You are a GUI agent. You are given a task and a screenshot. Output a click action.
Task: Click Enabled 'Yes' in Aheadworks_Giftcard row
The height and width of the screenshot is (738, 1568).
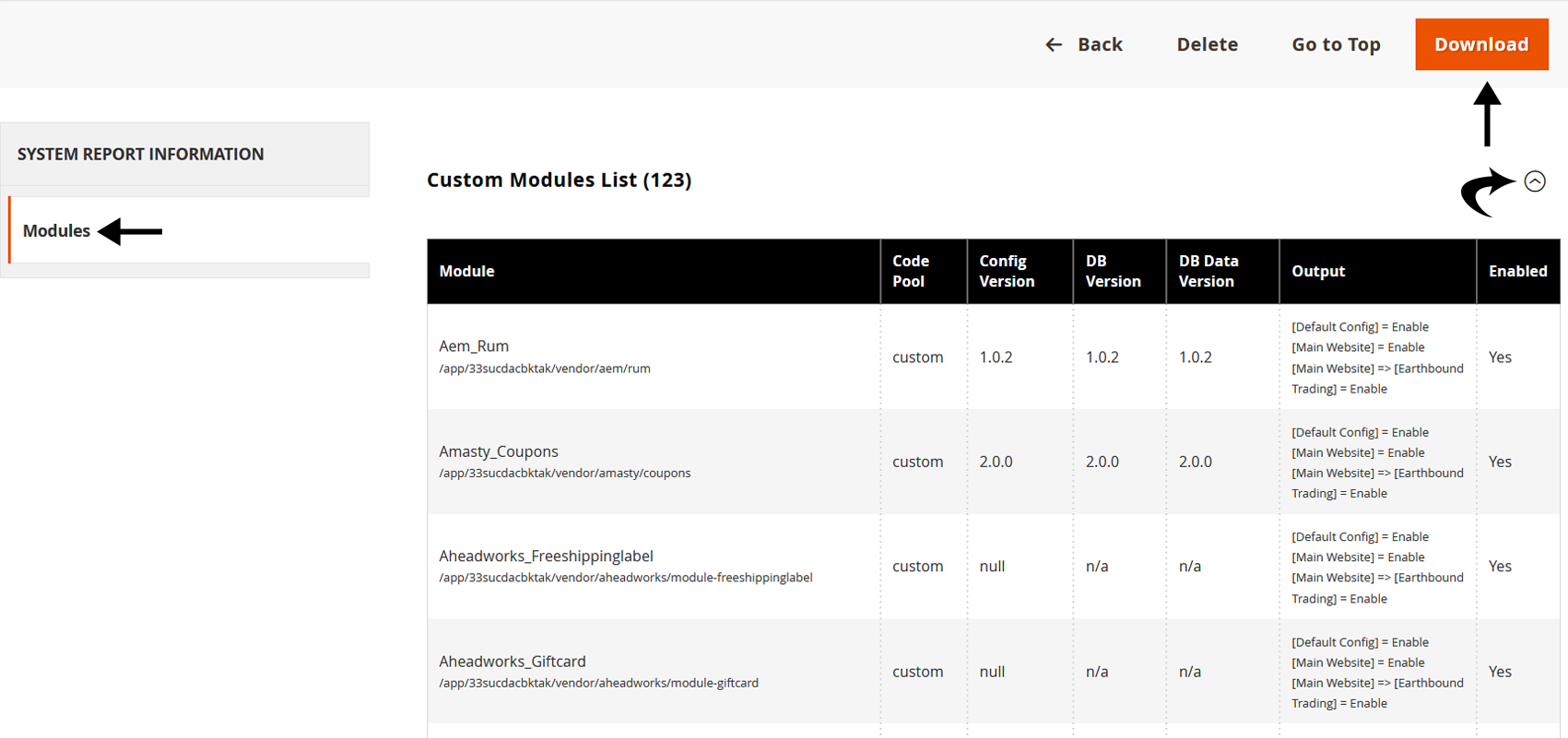[x=1500, y=672]
